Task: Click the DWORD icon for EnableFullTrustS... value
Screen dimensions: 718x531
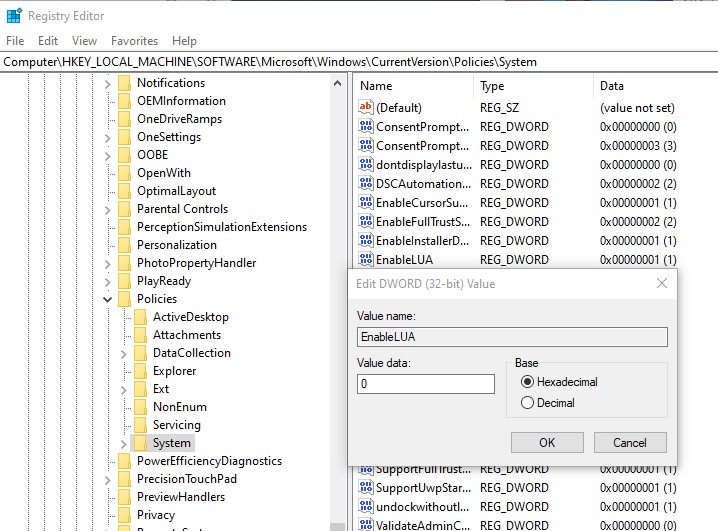Action: pyautogui.click(x=365, y=221)
